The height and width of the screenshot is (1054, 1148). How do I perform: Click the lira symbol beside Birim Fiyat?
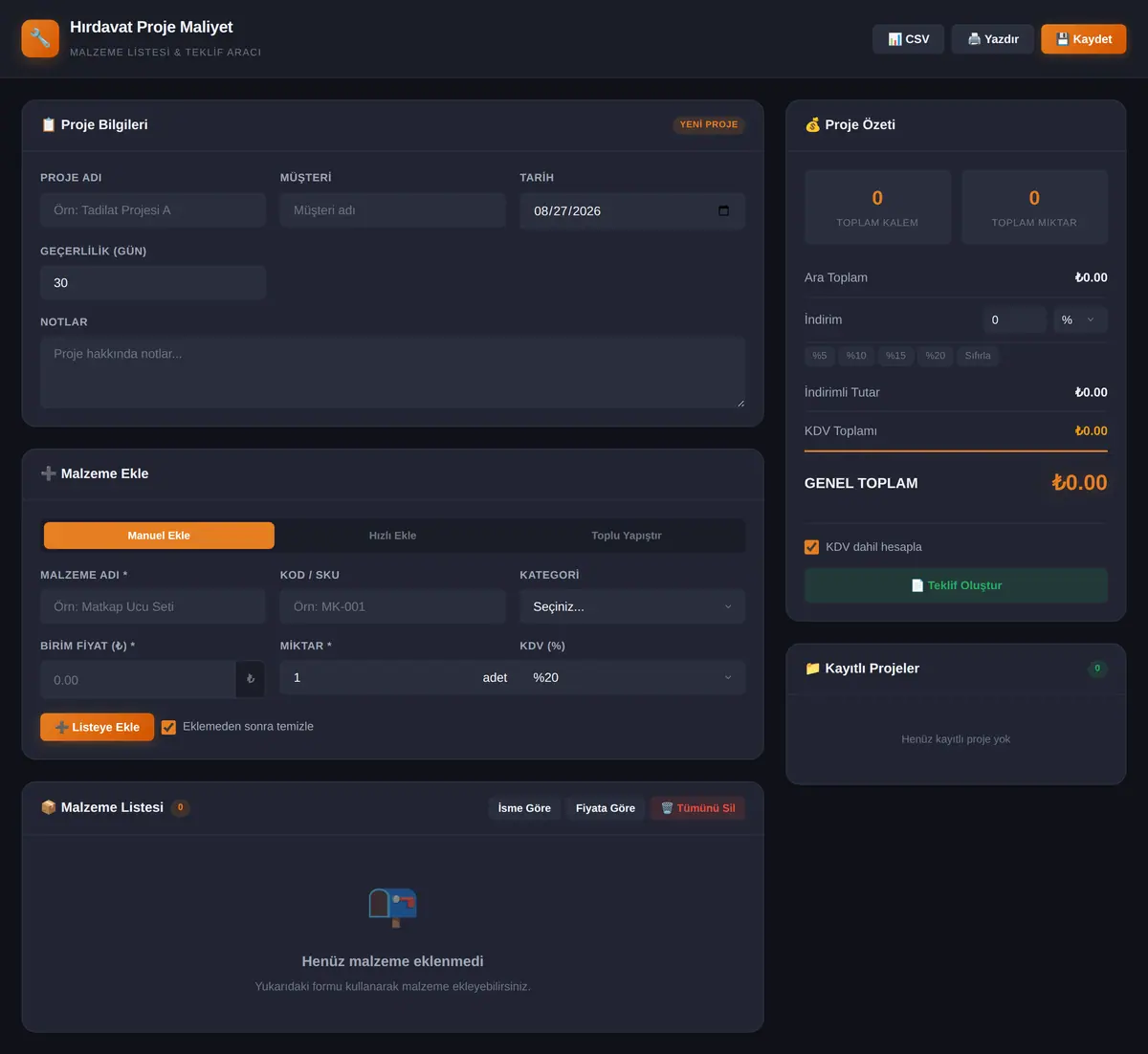point(251,679)
